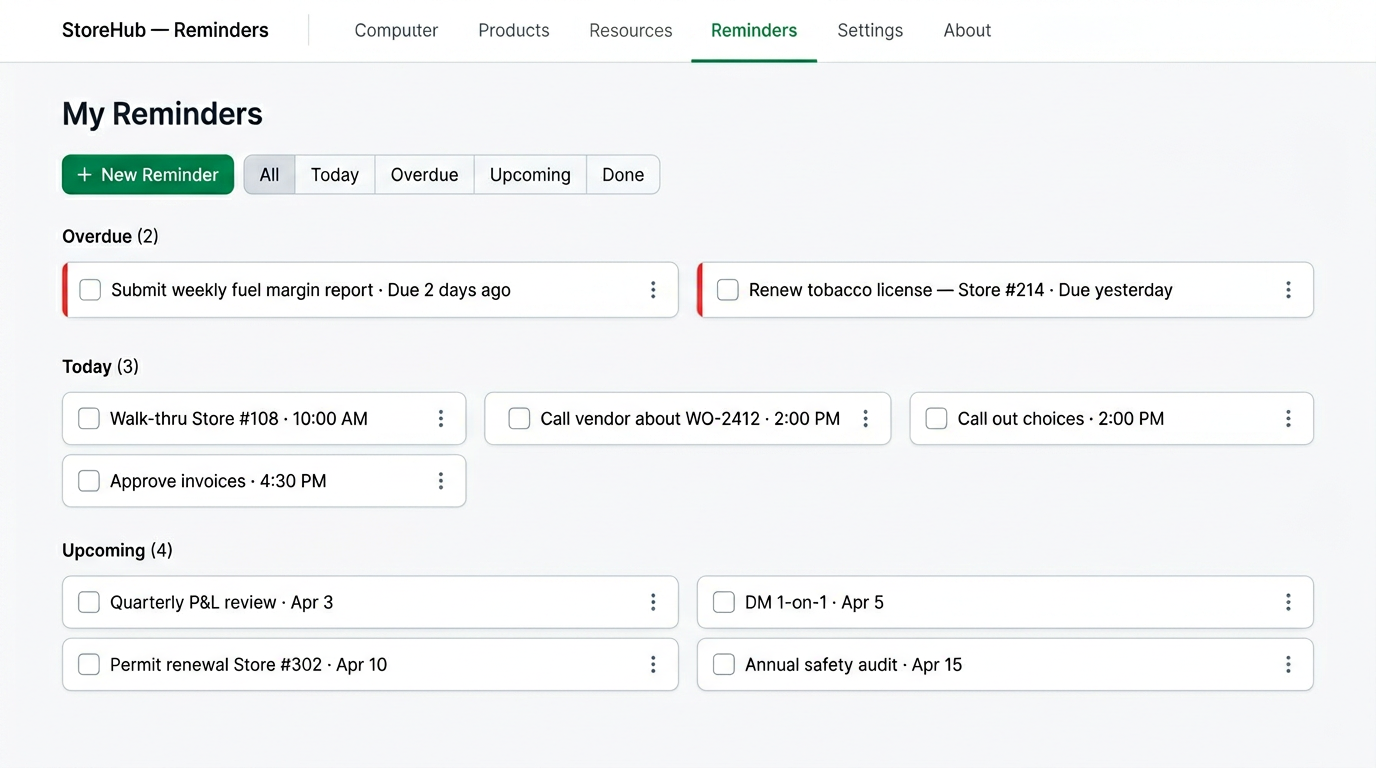1376x768 pixels.
Task: Click the Today (3) section heading
Action: (100, 366)
